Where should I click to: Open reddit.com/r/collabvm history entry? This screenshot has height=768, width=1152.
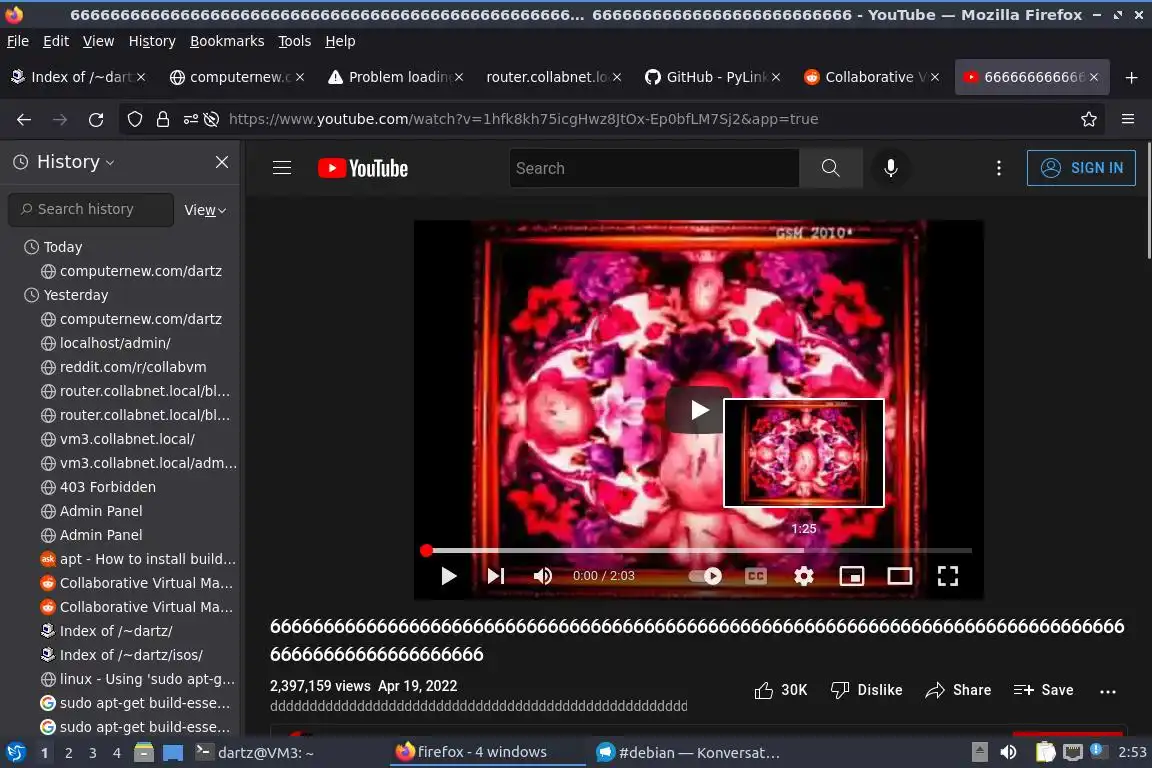(x=133, y=367)
